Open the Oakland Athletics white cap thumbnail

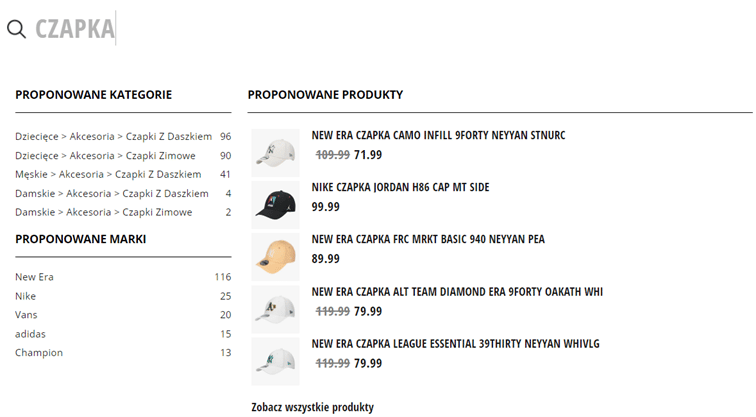click(x=275, y=309)
